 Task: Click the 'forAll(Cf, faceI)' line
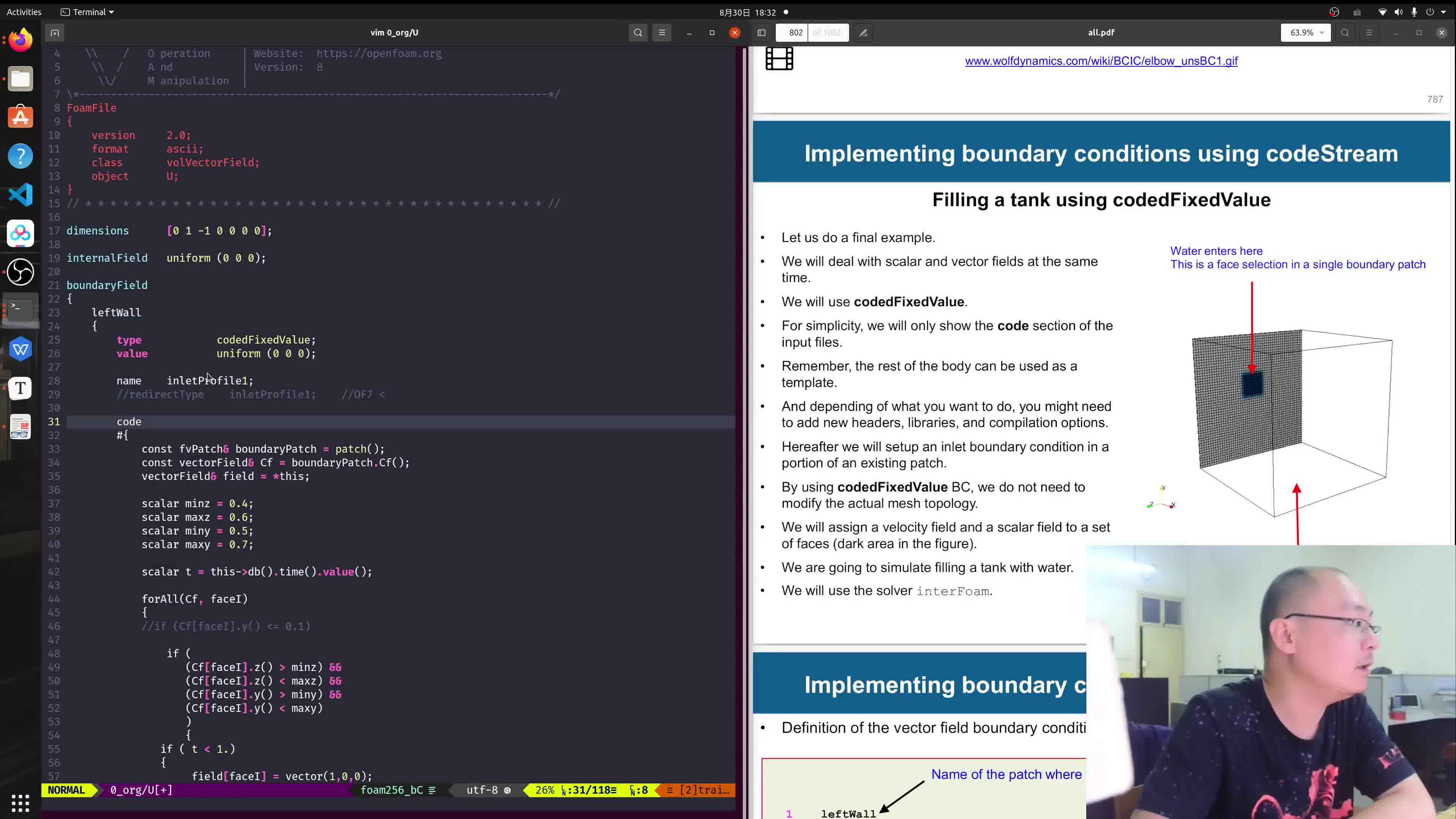click(195, 599)
